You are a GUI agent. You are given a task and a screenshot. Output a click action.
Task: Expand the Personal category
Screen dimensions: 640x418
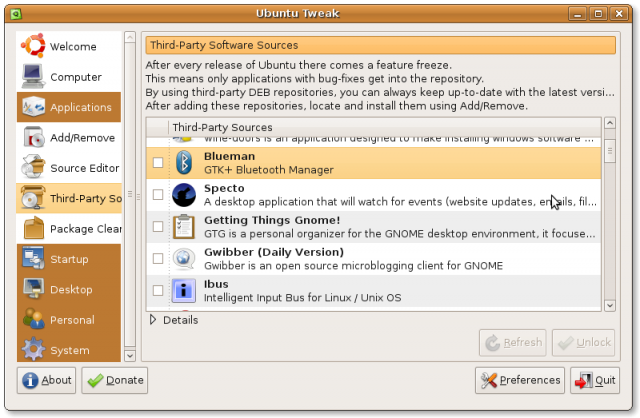tap(69, 320)
